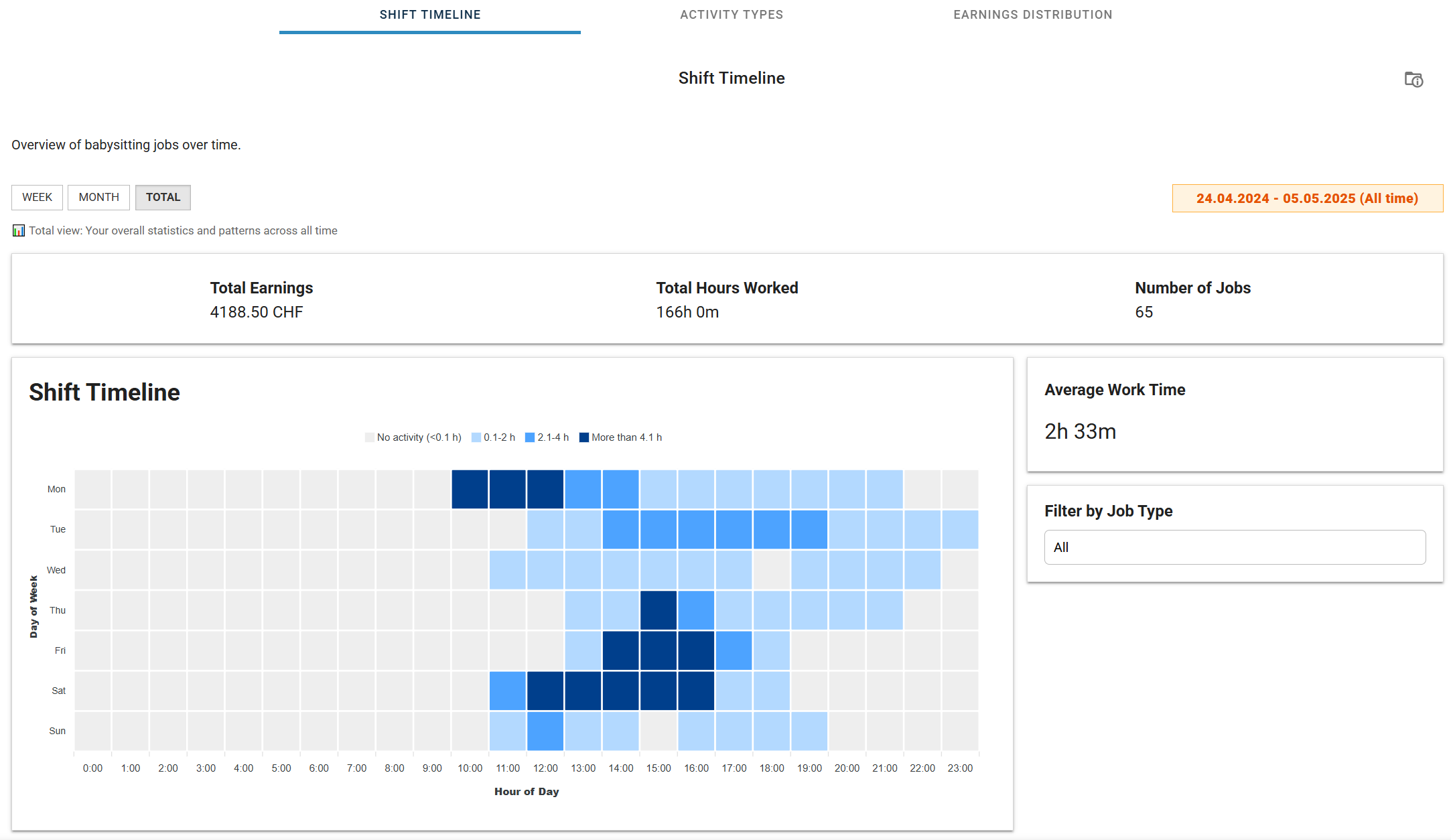Toggle the No activity legend swatch
The height and width of the screenshot is (840, 1451).
click(x=370, y=437)
